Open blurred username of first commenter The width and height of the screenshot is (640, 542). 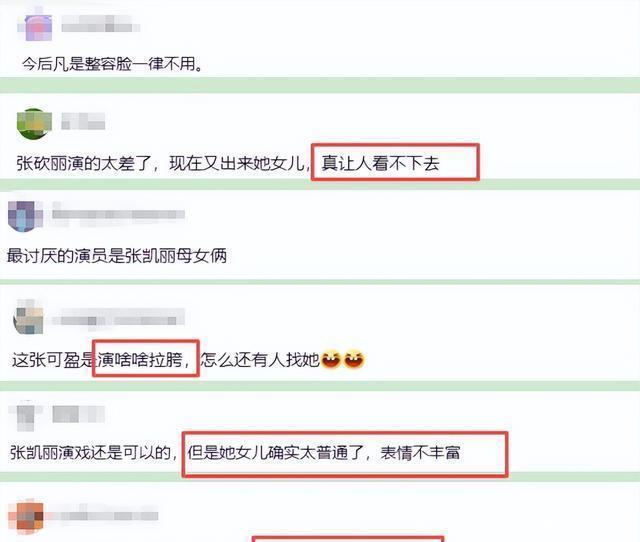click(100, 24)
